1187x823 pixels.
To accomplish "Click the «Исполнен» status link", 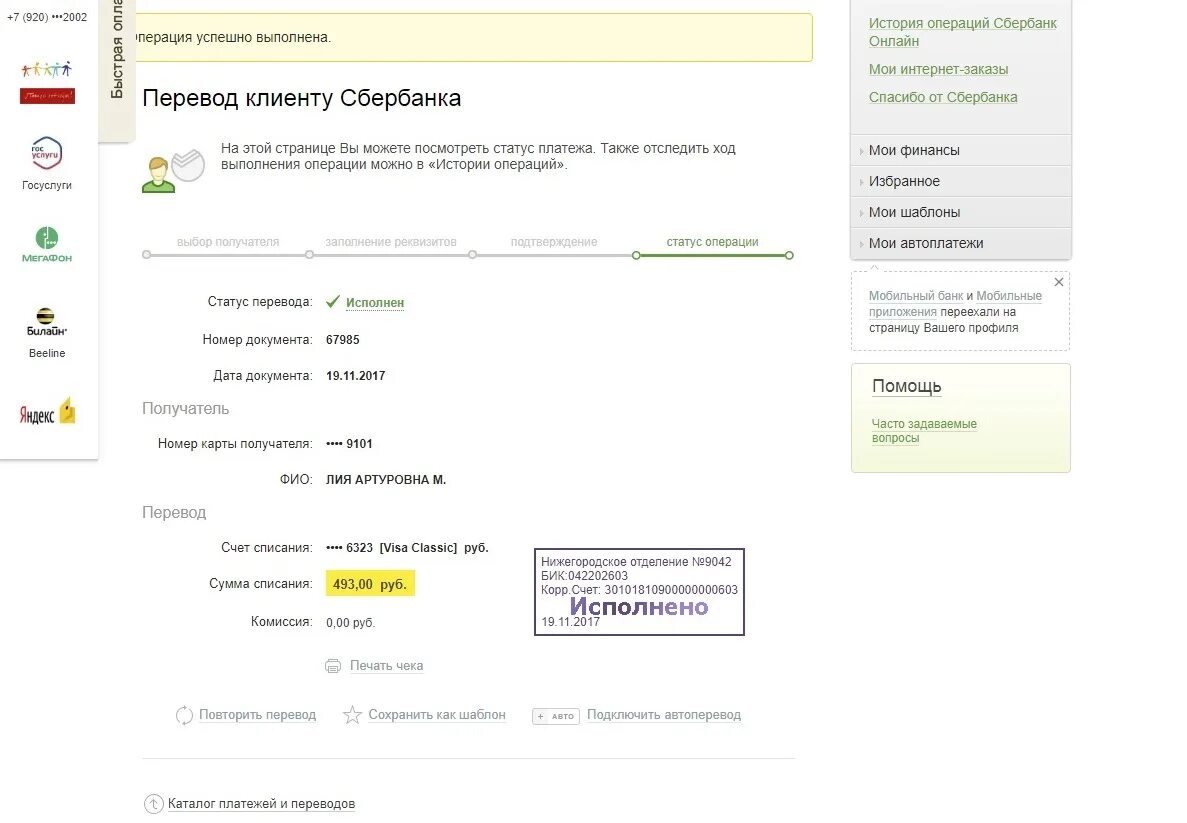I will pyautogui.click(x=375, y=303).
